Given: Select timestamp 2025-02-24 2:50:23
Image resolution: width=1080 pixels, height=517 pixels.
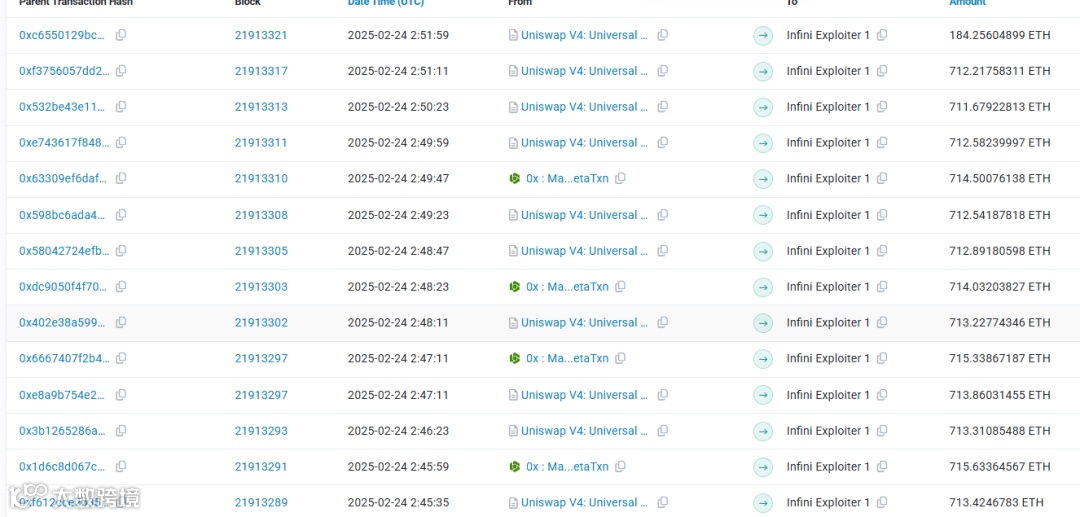Looking at the screenshot, I should tap(398, 107).
